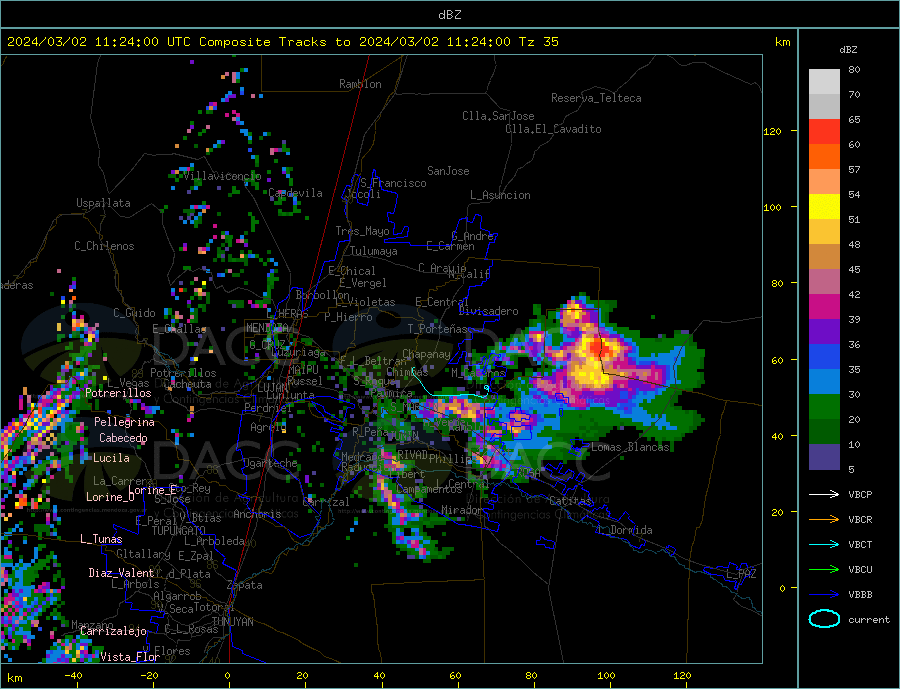Viewport: 900px width, 689px height.
Task: Click the 'Uspallata' map label
Action: coord(103,203)
